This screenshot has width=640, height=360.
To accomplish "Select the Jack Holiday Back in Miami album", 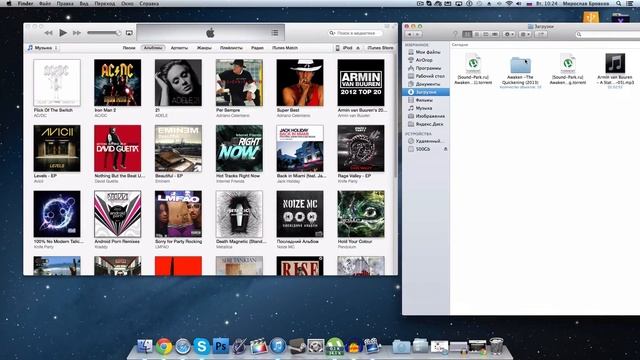I will coord(300,148).
